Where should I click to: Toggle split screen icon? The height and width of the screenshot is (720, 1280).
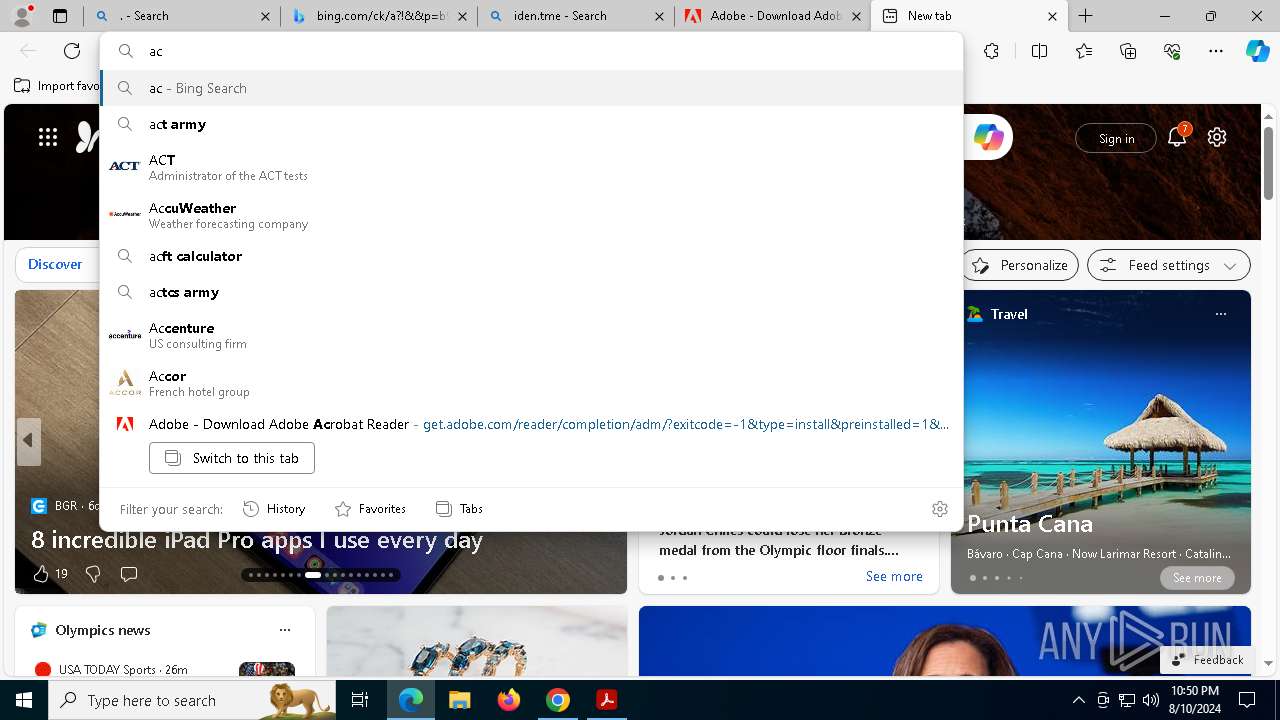click(1039, 51)
